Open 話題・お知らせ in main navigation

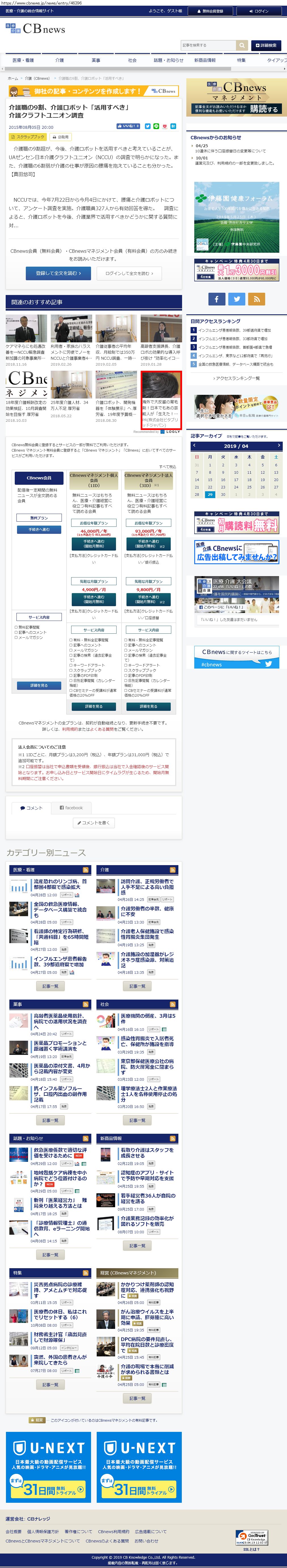(x=168, y=60)
